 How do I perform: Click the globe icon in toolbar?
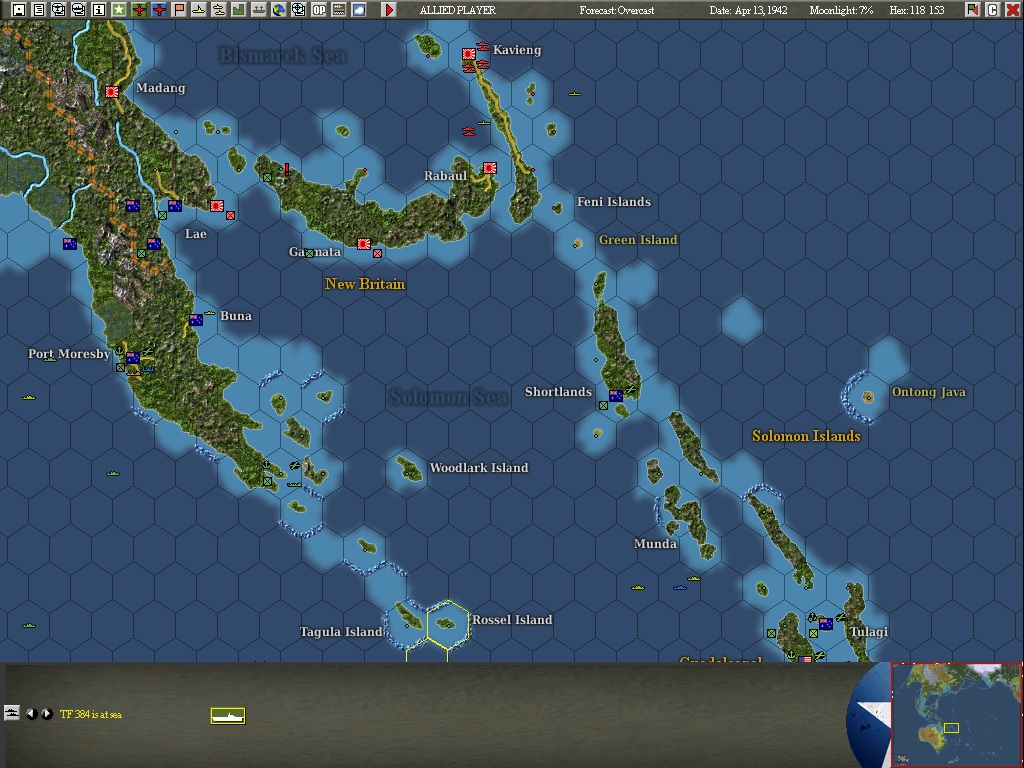[279, 10]
